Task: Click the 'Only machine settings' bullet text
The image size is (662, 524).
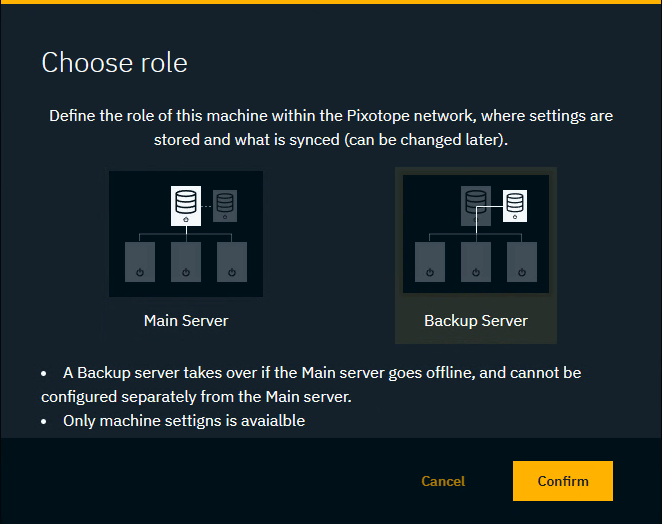Action: click(184, 421)
